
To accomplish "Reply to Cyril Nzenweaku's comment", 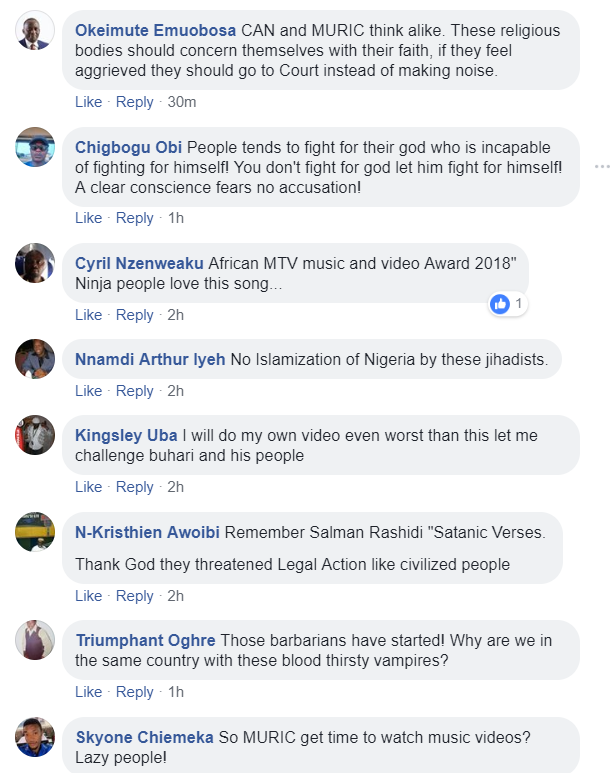I will click(135, 315).
